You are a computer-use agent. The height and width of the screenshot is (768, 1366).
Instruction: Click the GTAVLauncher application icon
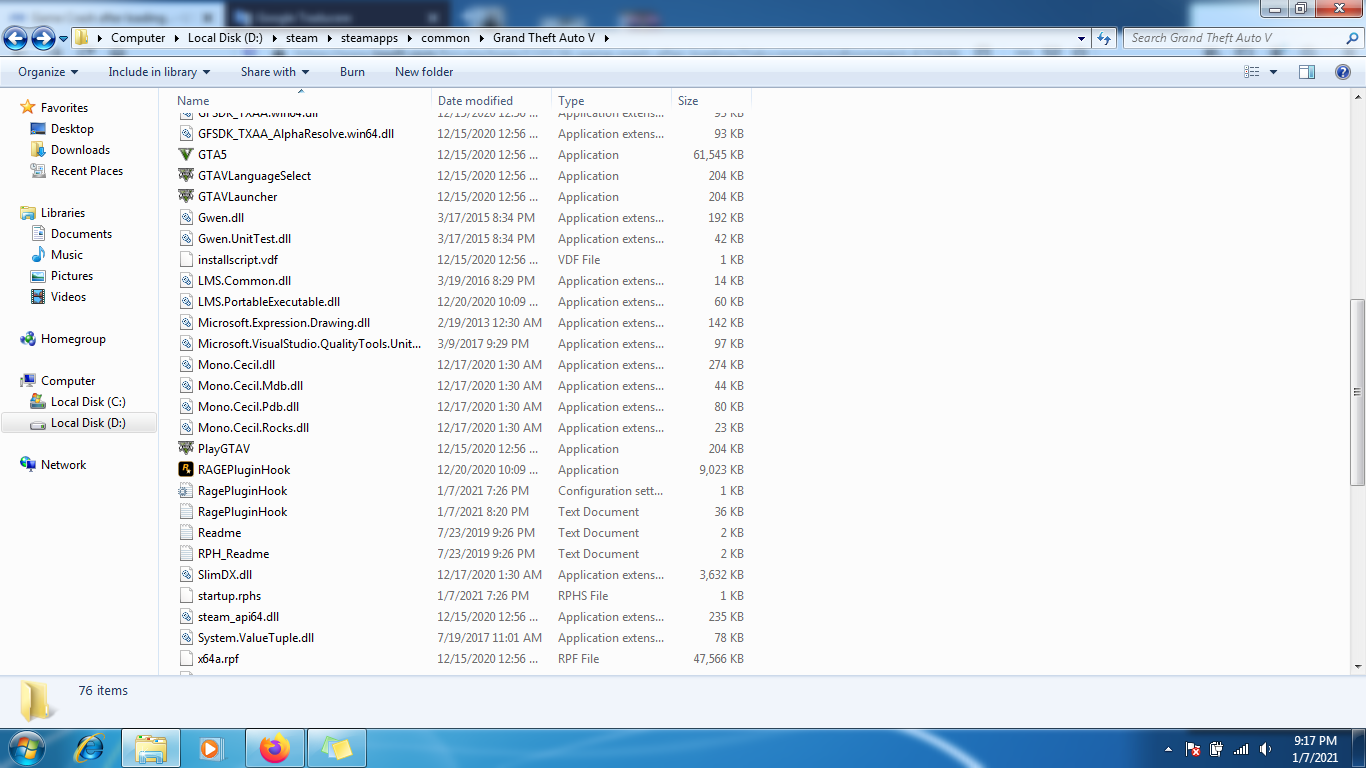coord(186,197)
